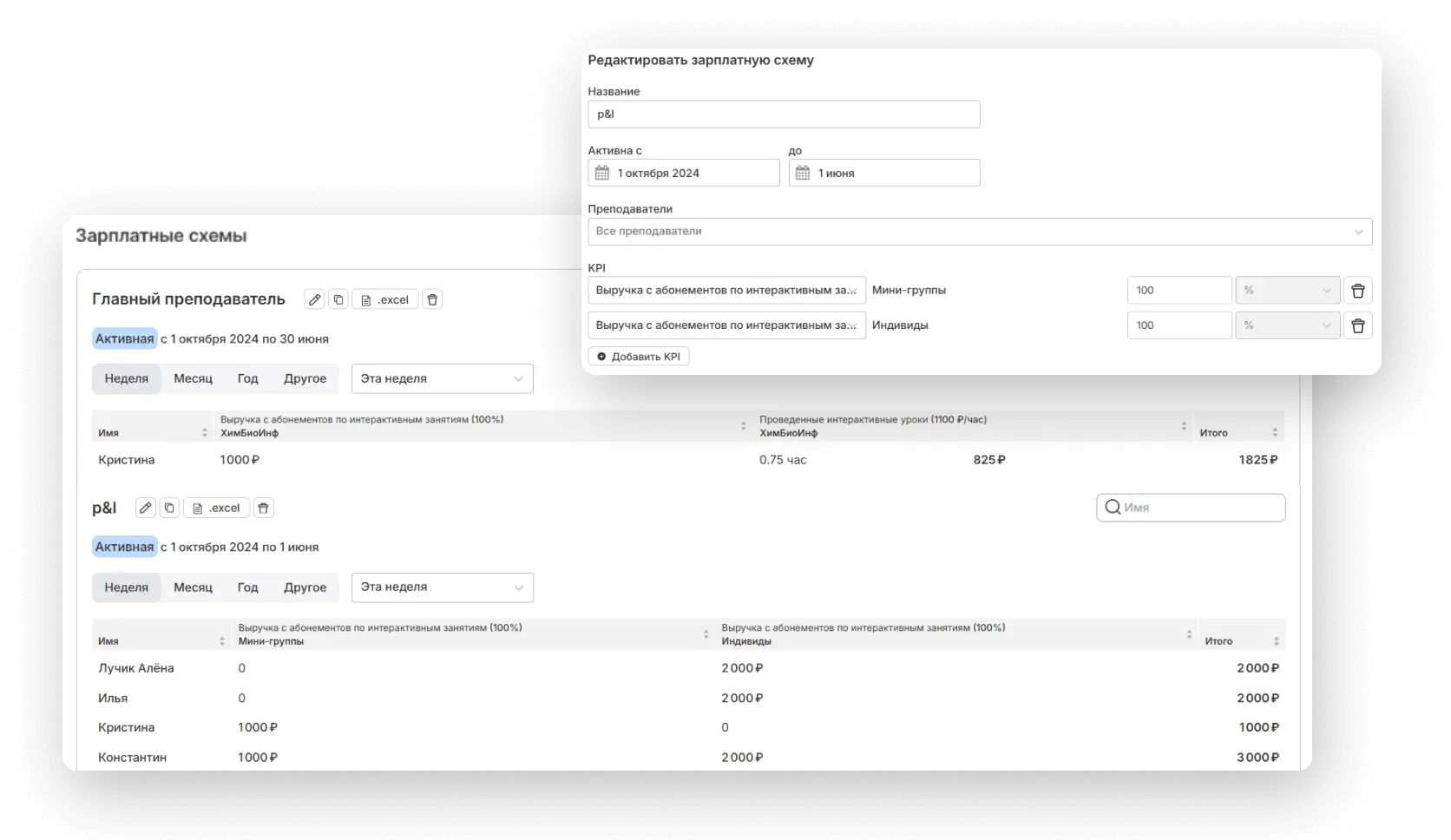Image resolution: width=1451 pixels, height=840 pixels.
Task: Click pencil edit icon for Главный преподаватель
Action: click(314, 299)
